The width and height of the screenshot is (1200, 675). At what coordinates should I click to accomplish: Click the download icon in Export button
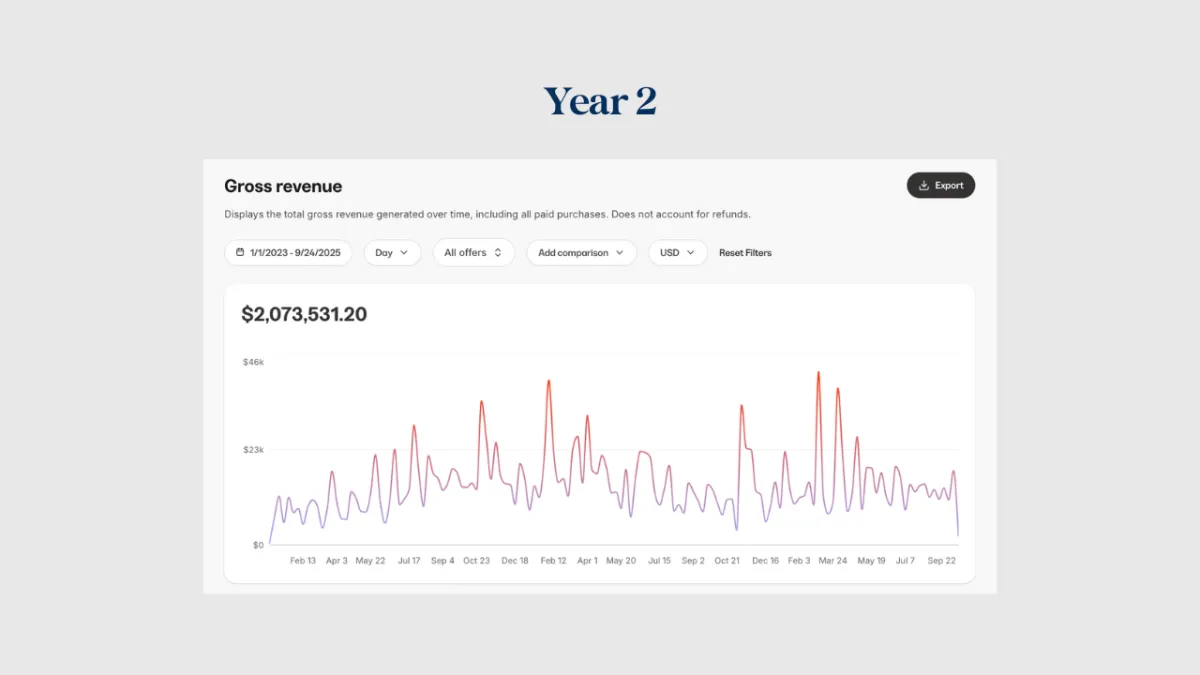[924, 185]
